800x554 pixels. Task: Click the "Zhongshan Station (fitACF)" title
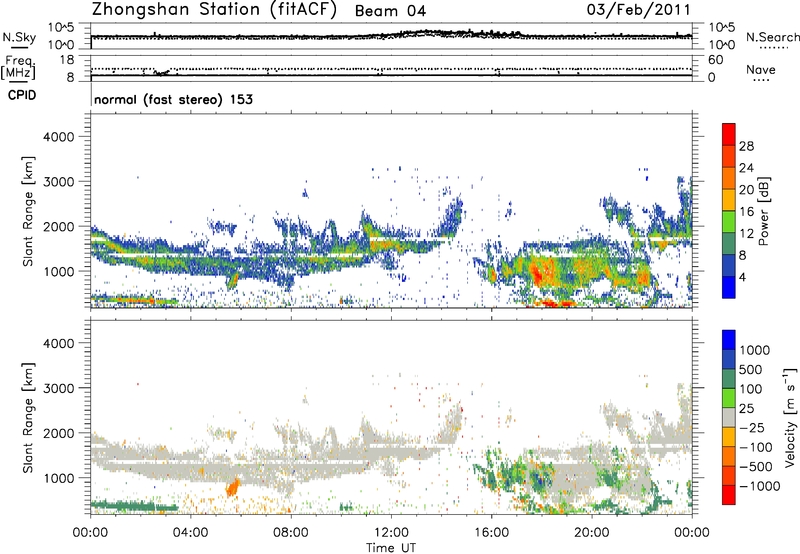click(214, 9)
